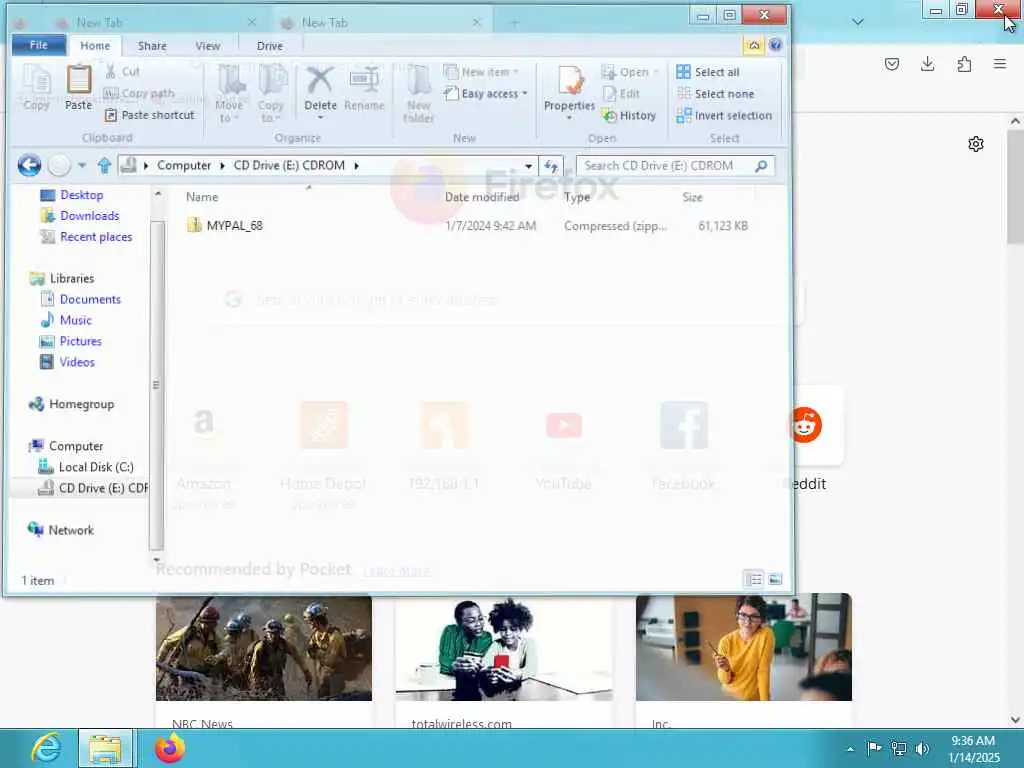Click the Open button in ribbon
The width and height of the screenshot is (1024, 768).
pyautogui.click(x=630, y=72)
